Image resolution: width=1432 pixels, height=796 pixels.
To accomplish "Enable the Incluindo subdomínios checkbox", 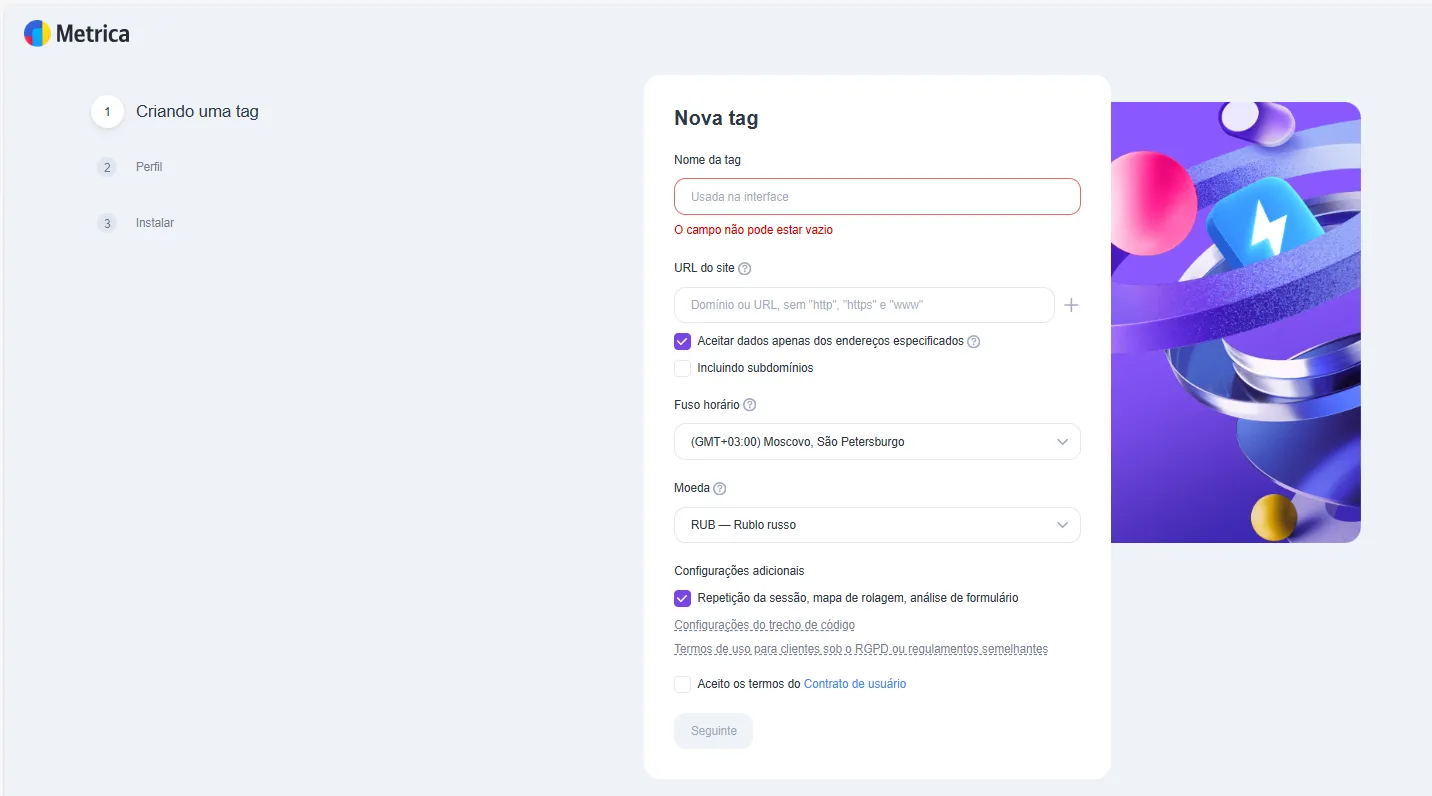I will click(x=683, y=368).
